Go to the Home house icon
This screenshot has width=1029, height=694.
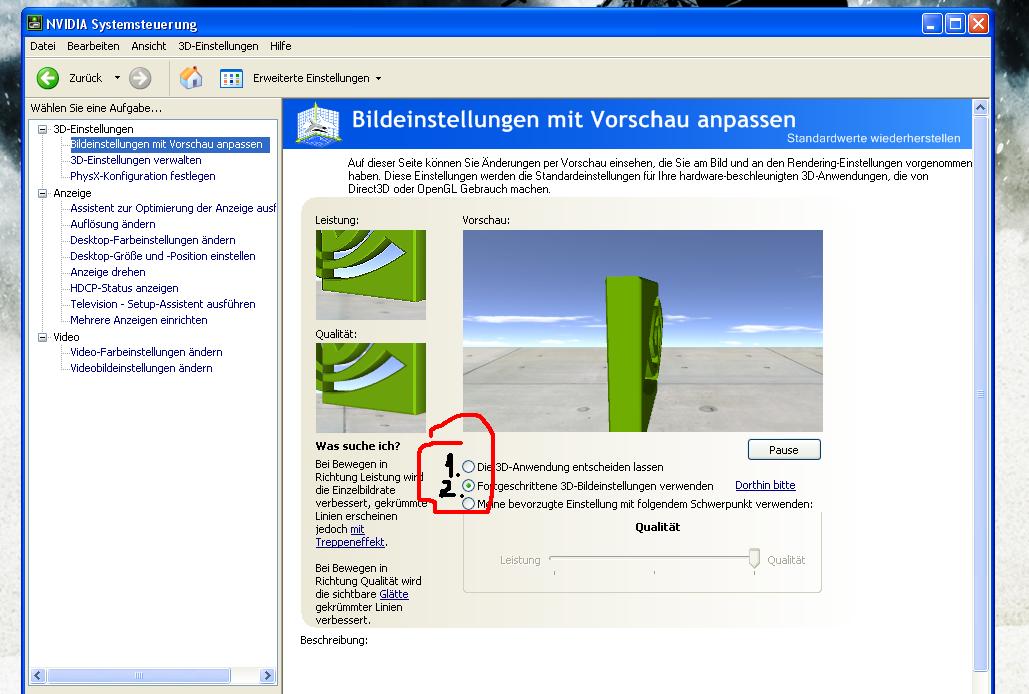191,78
